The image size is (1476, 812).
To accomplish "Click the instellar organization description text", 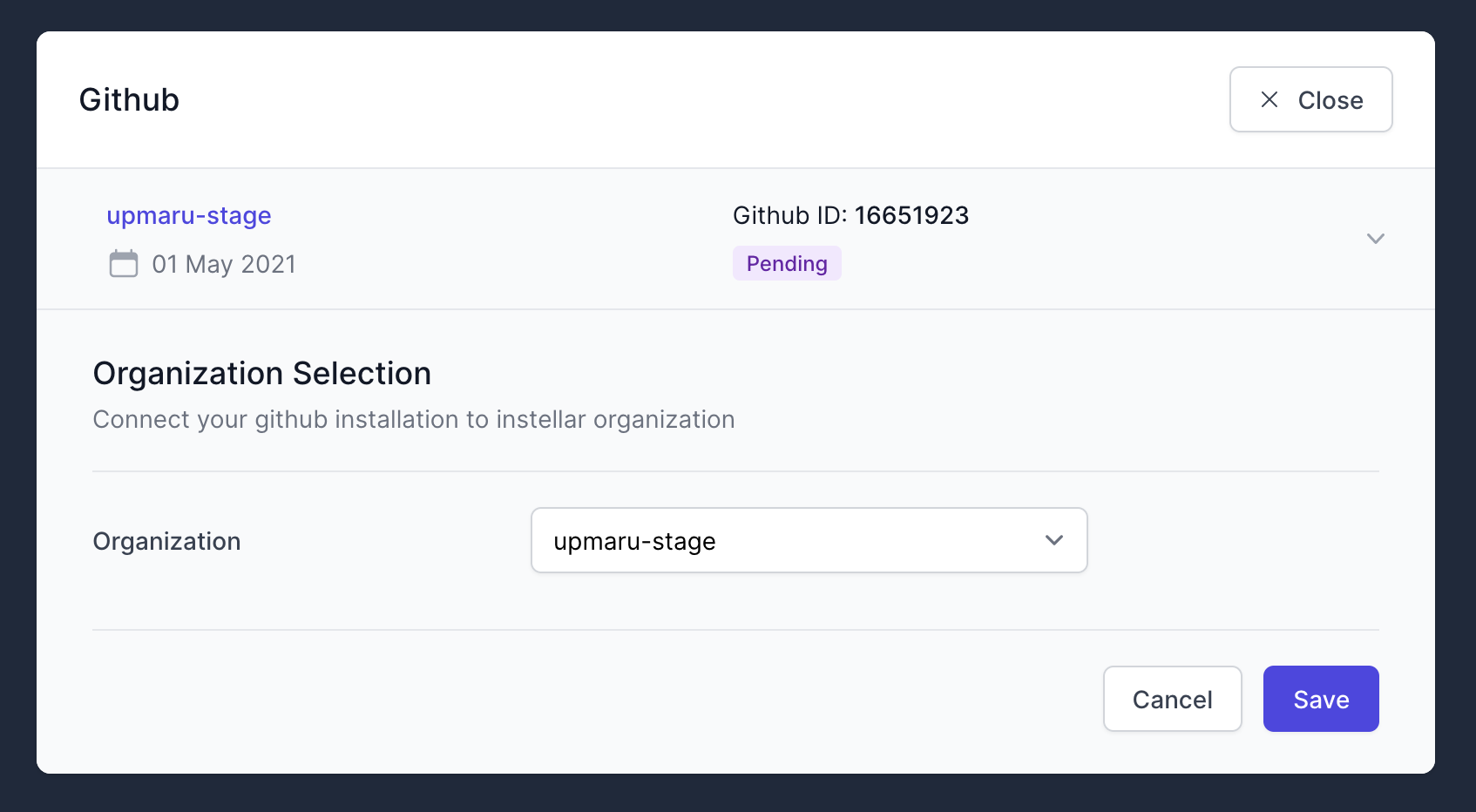I will pos(413,419).
